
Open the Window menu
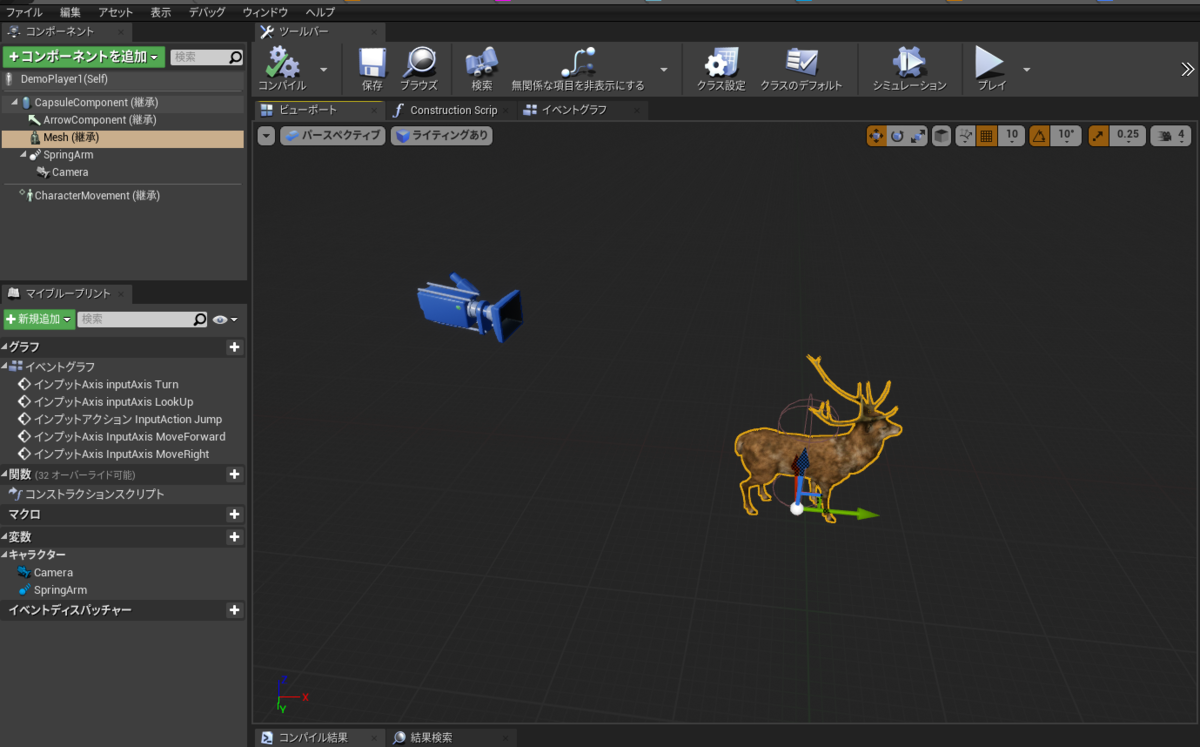click(265, 12)
